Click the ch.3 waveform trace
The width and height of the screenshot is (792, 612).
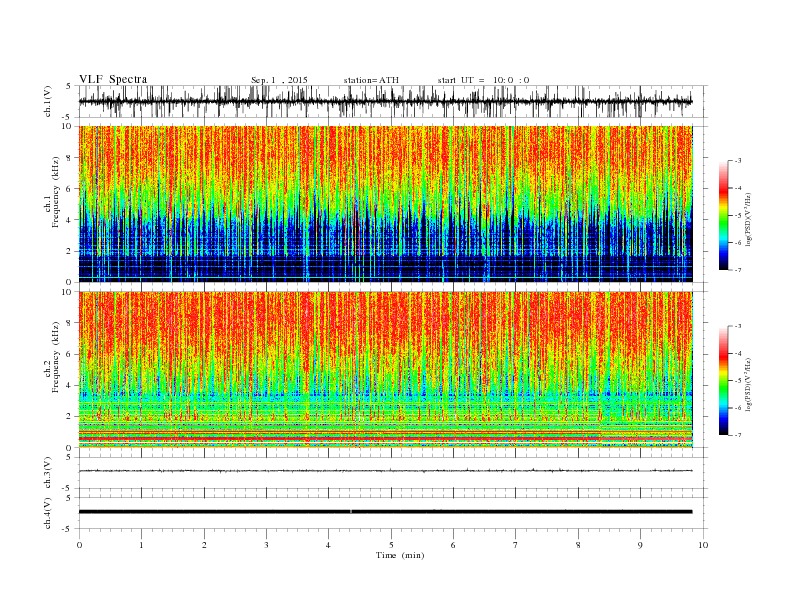click(x=385, y=471)
